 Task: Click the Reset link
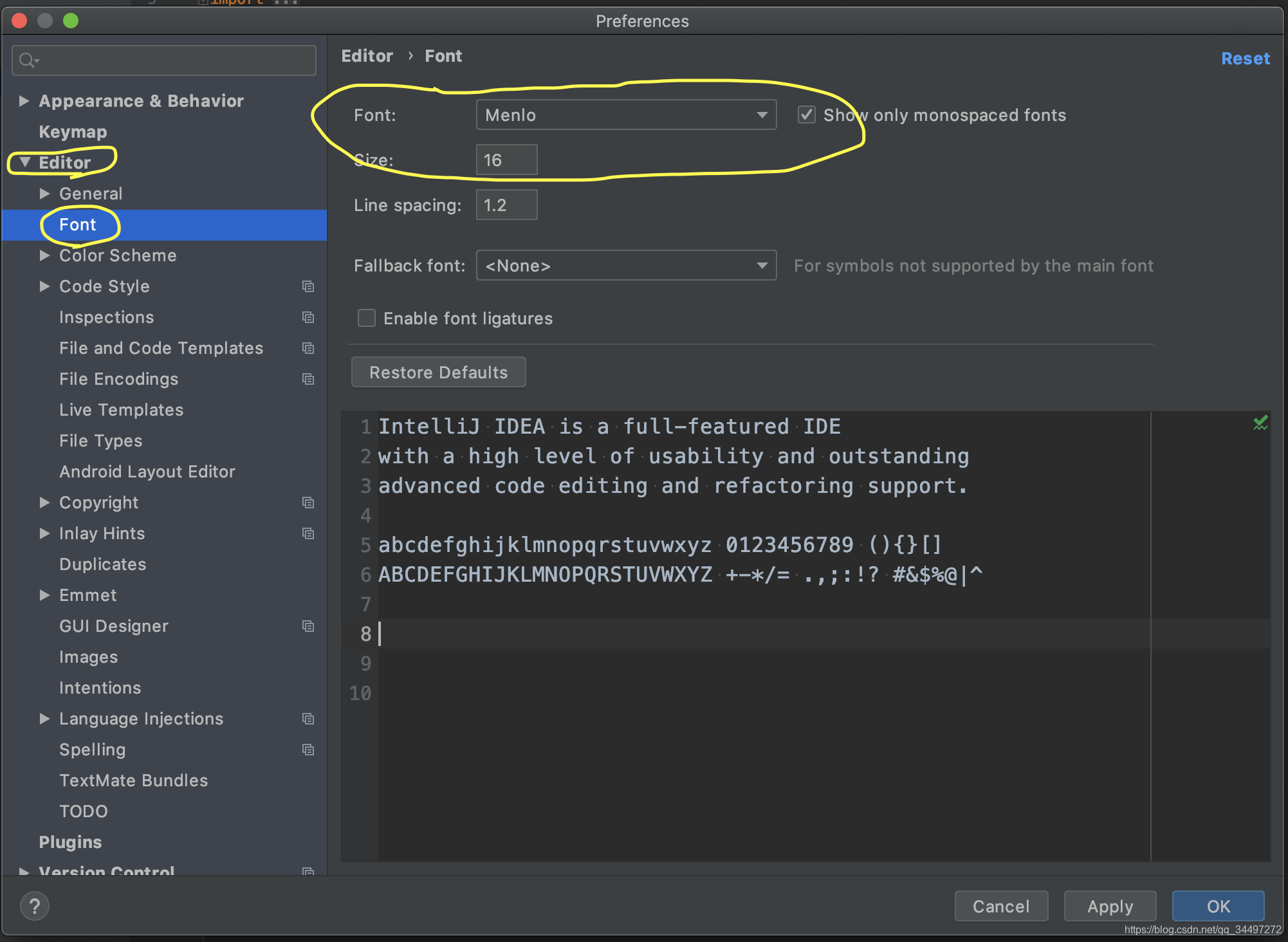click(x=1245, y=59)
